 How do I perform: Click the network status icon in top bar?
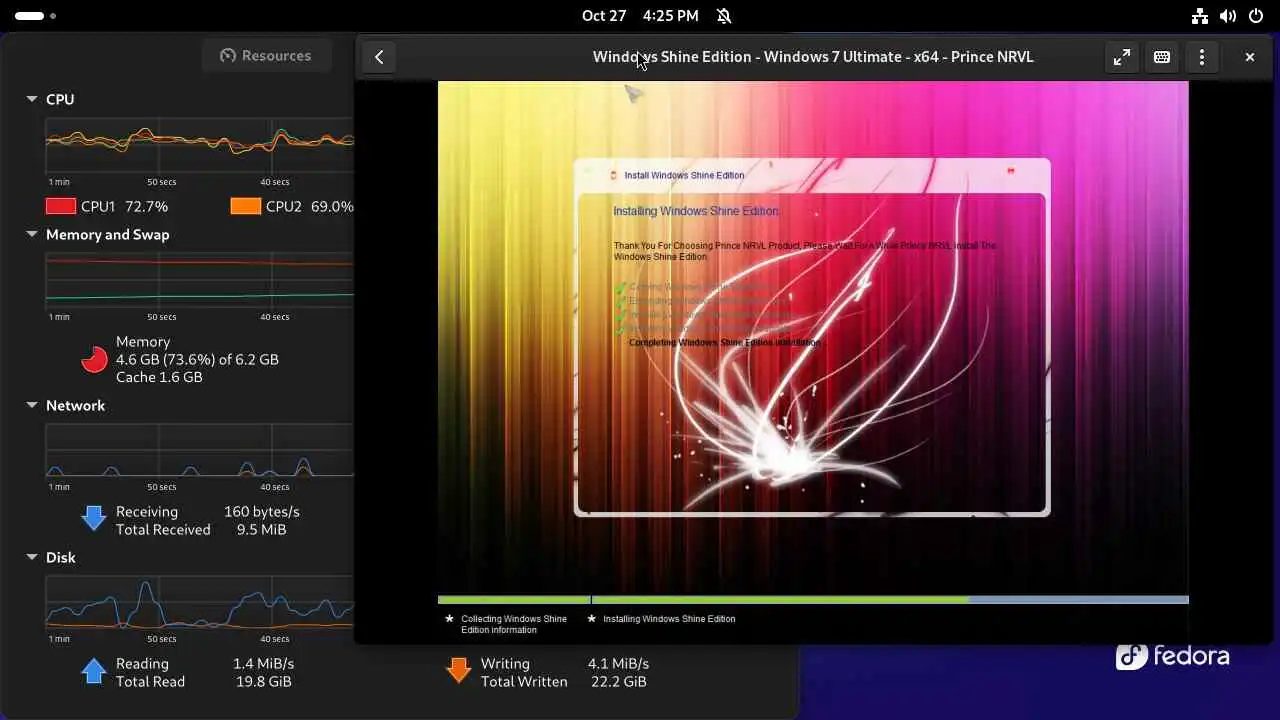pyautogui.click(x=1200, y=16)
